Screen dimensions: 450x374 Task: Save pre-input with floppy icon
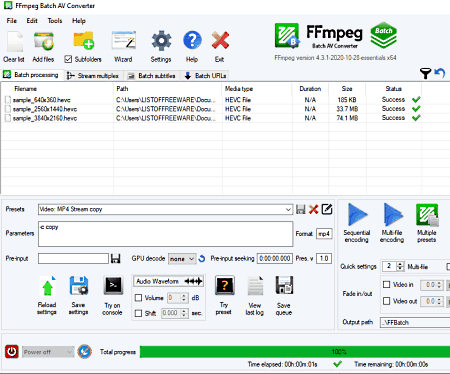115,259
